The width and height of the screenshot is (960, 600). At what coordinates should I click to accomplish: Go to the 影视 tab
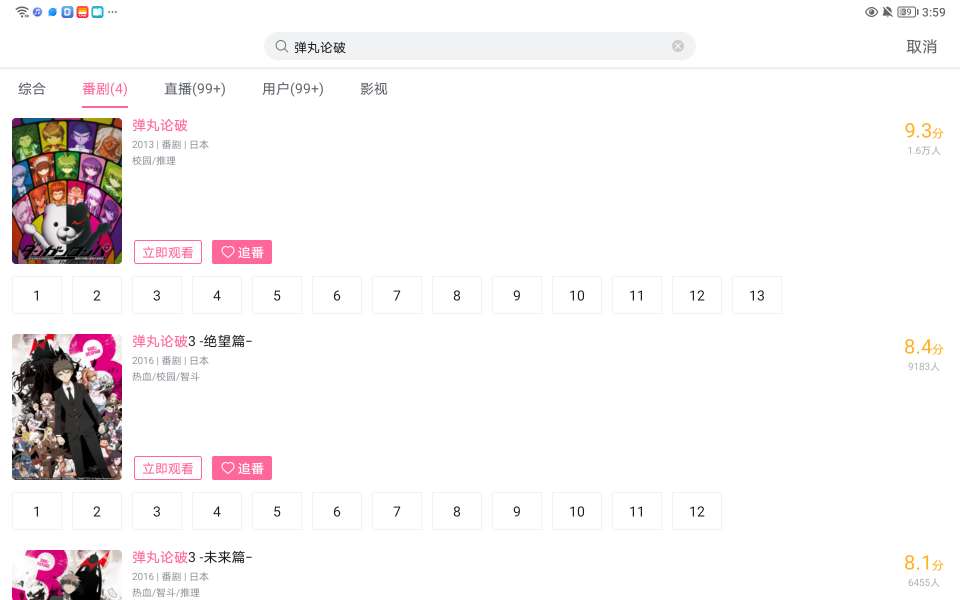[374, 89]
